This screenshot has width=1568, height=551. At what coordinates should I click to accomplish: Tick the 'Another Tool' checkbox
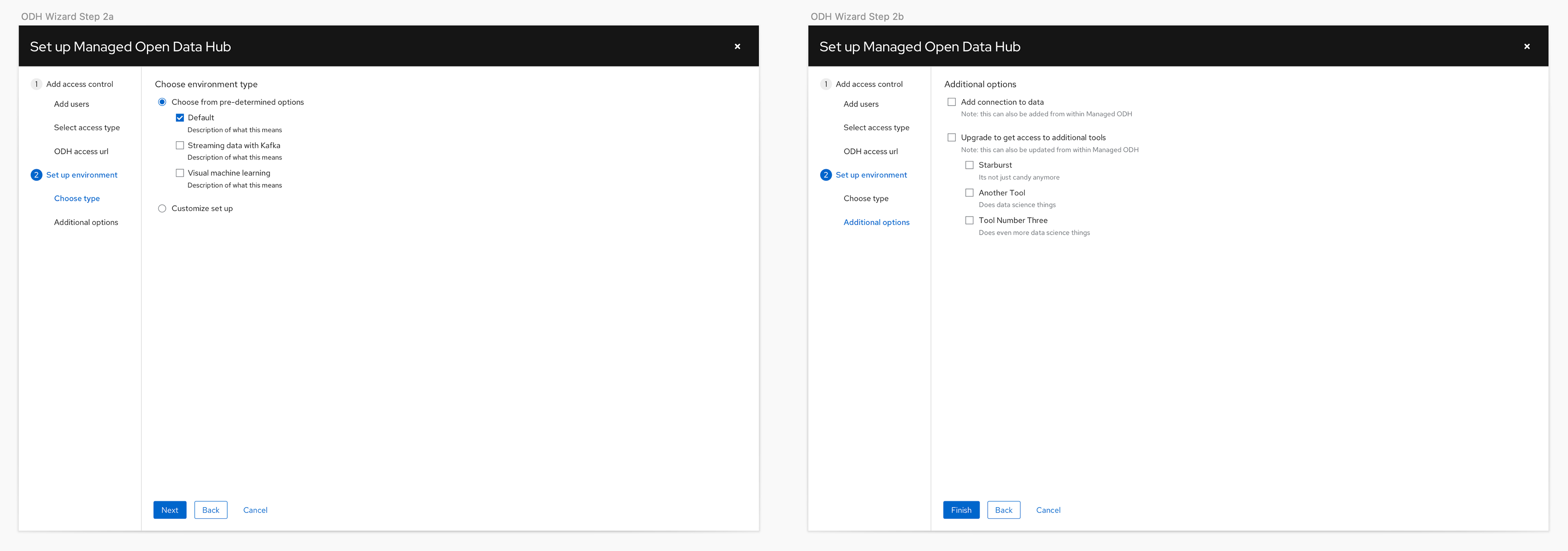pyautogui.click(x=969, y=193)
